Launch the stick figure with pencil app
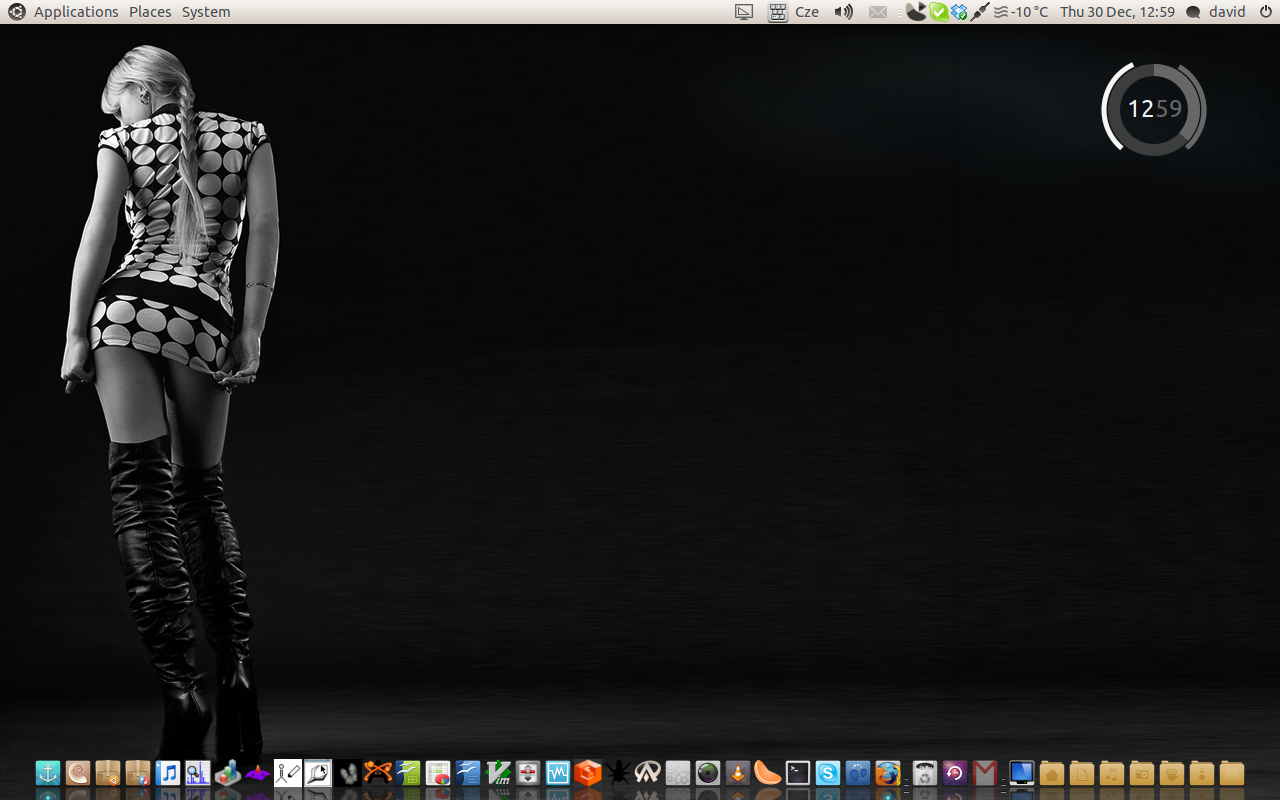 (x=288, y=773)
